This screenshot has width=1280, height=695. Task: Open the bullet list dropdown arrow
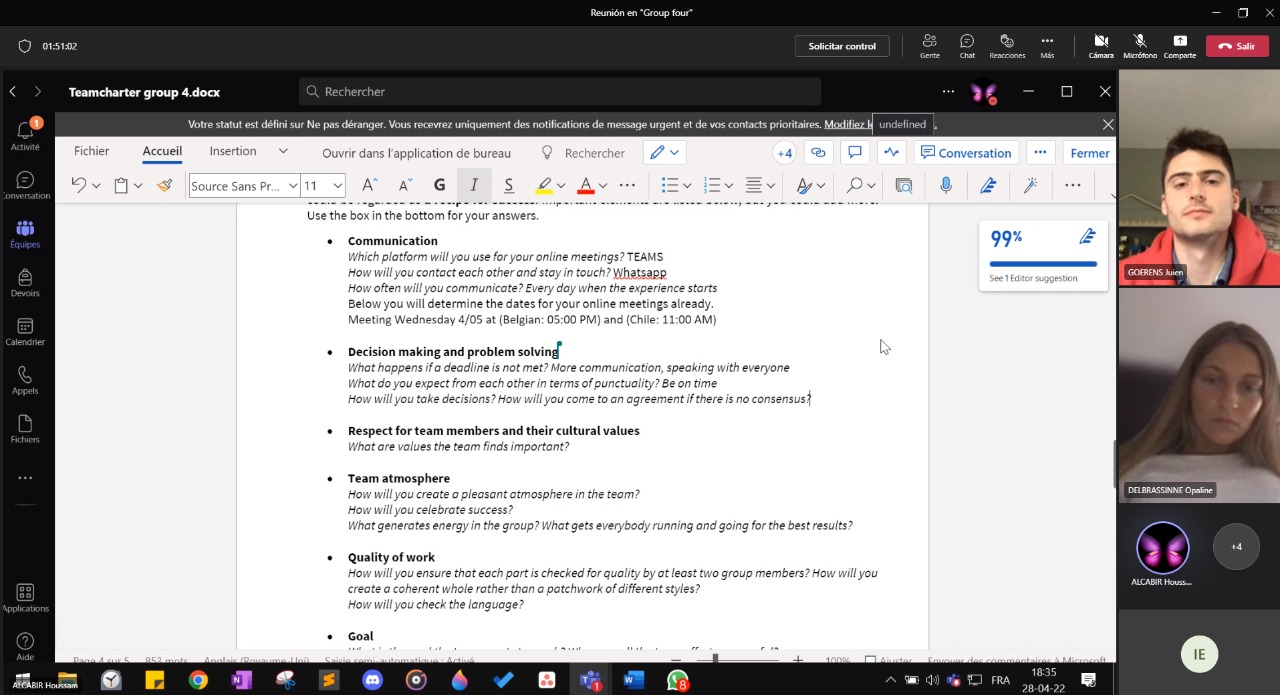[x=687, y=185]
